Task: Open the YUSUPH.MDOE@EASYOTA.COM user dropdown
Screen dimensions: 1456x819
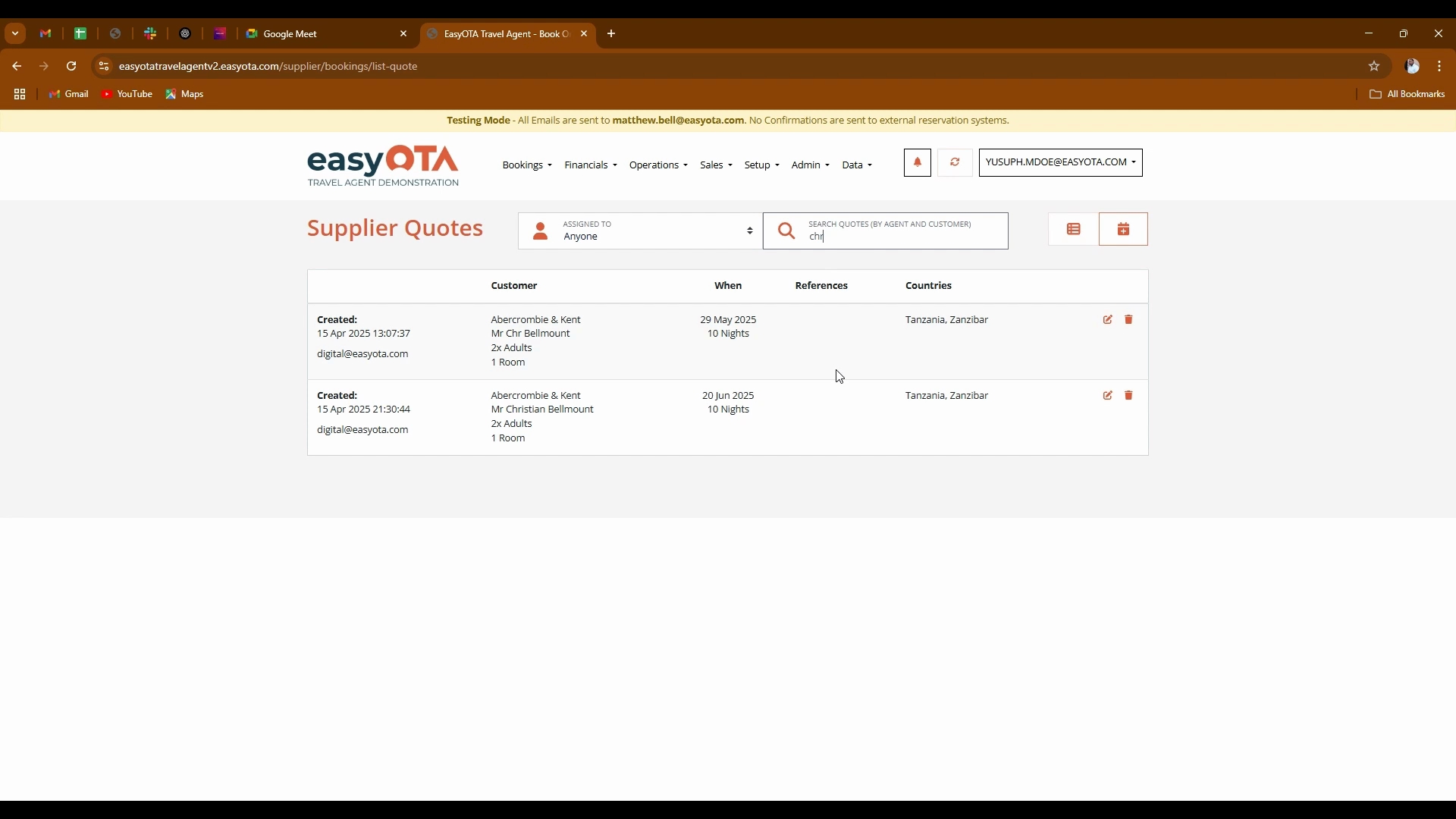Action: [x=1060, y=162]
